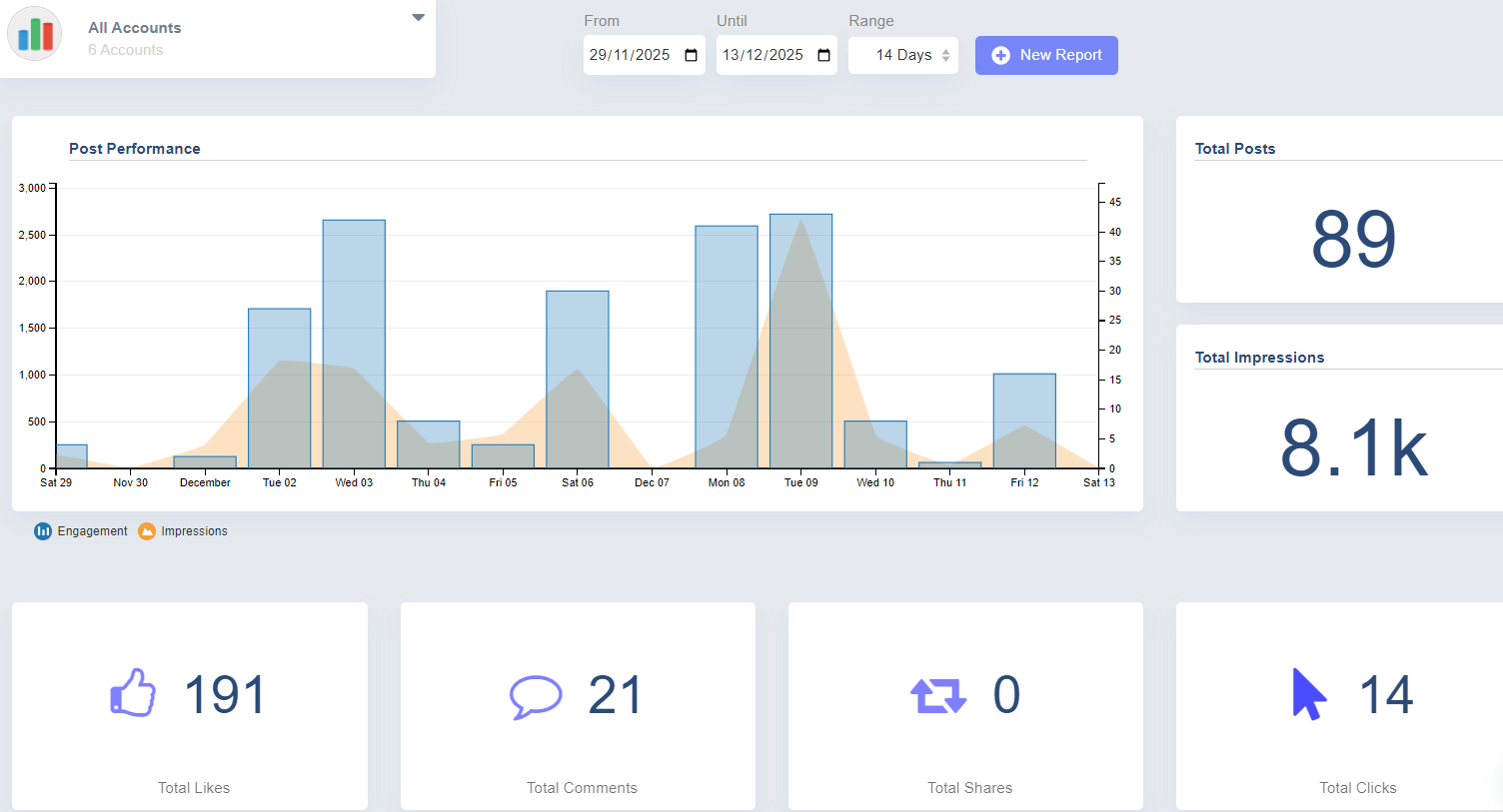The height and width of the screenshot is (812, 1503).
Task: Click the From date field 29/11/2025
Action: (x=630, y=55)
